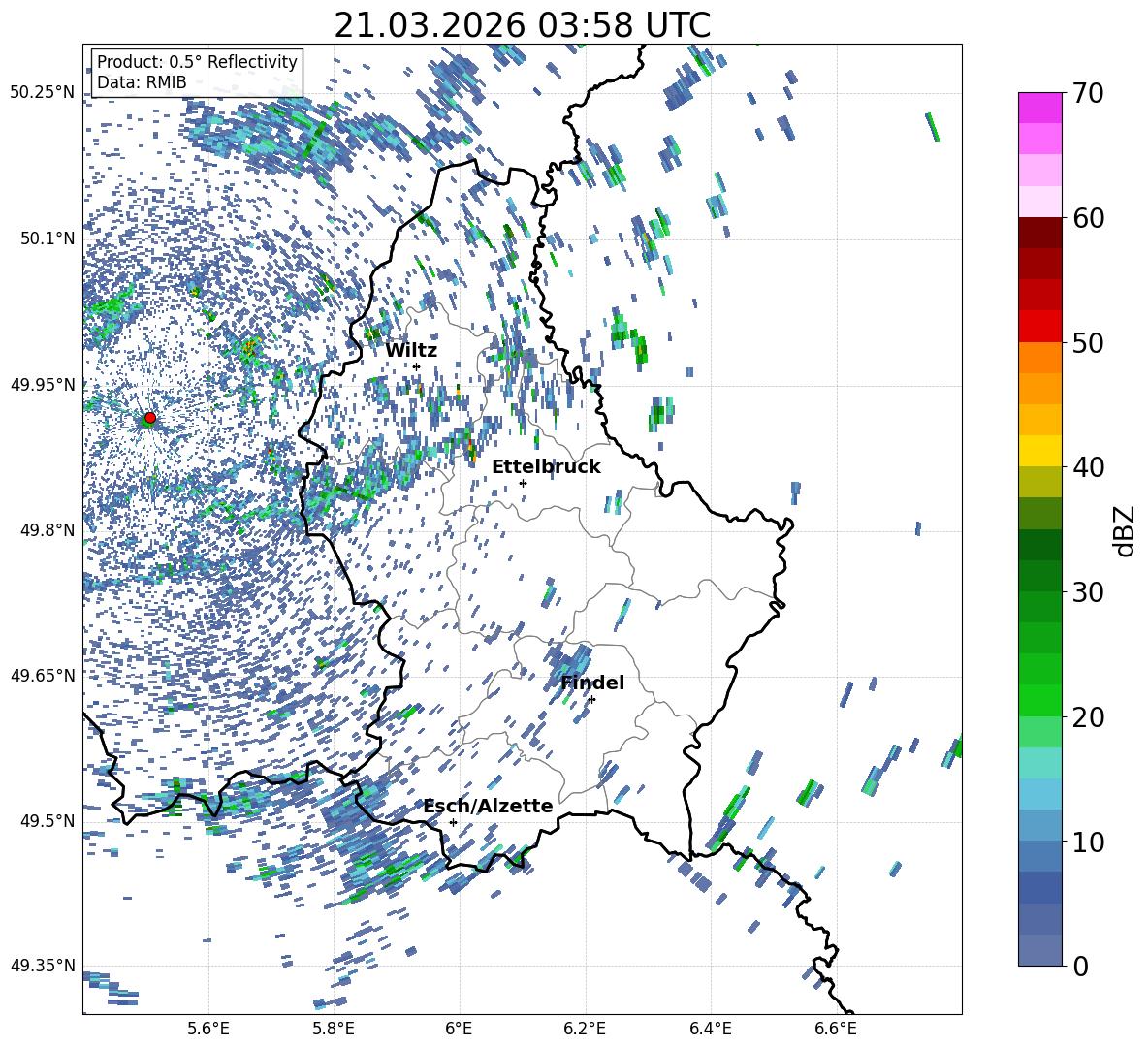The height and width of the screenshot is (1048, 1148).
Task: Click the dark green colorbar segment near 30
Action: coord(1040,576)
